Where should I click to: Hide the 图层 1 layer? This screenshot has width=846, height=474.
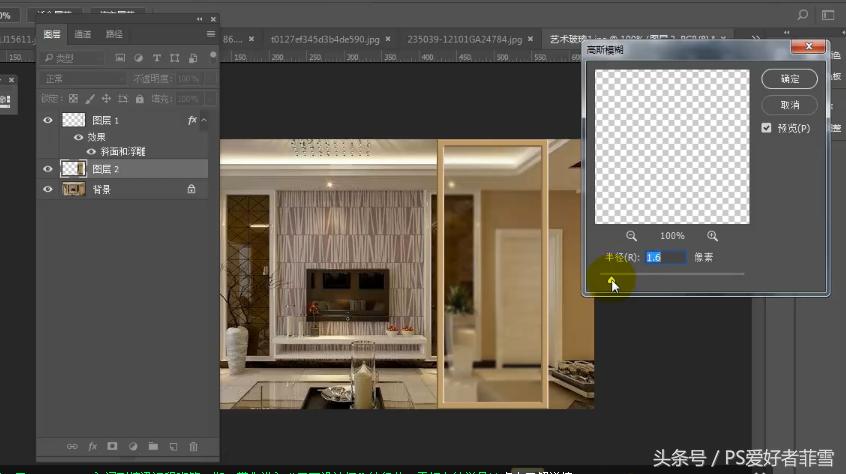47,120
